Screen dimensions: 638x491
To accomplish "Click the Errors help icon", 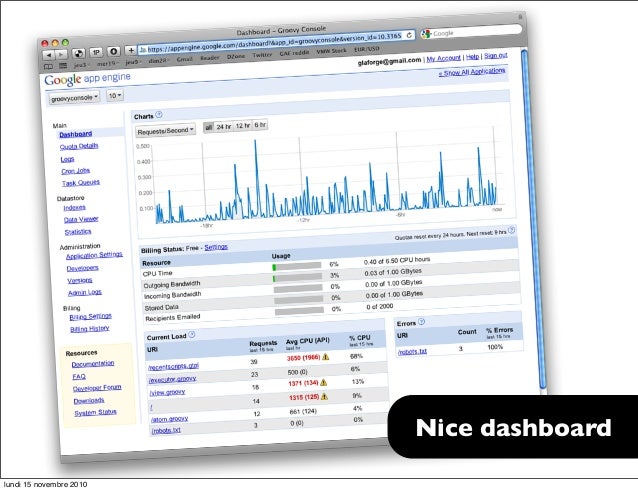I will (422, 321).
